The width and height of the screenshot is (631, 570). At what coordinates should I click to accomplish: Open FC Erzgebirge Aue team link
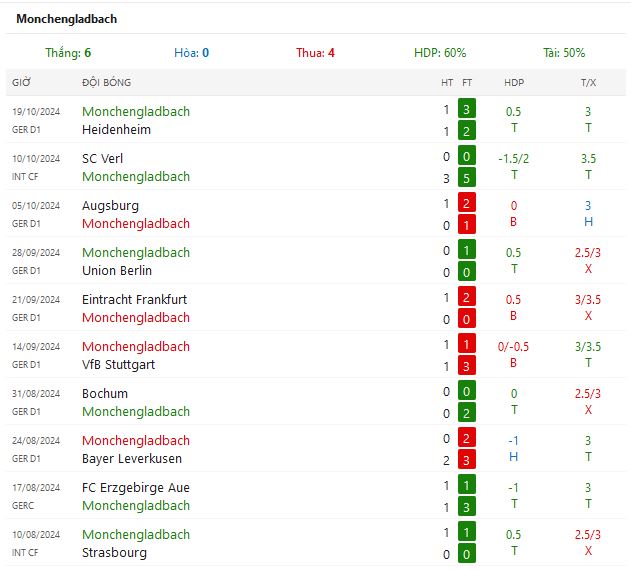click(136, 487)
